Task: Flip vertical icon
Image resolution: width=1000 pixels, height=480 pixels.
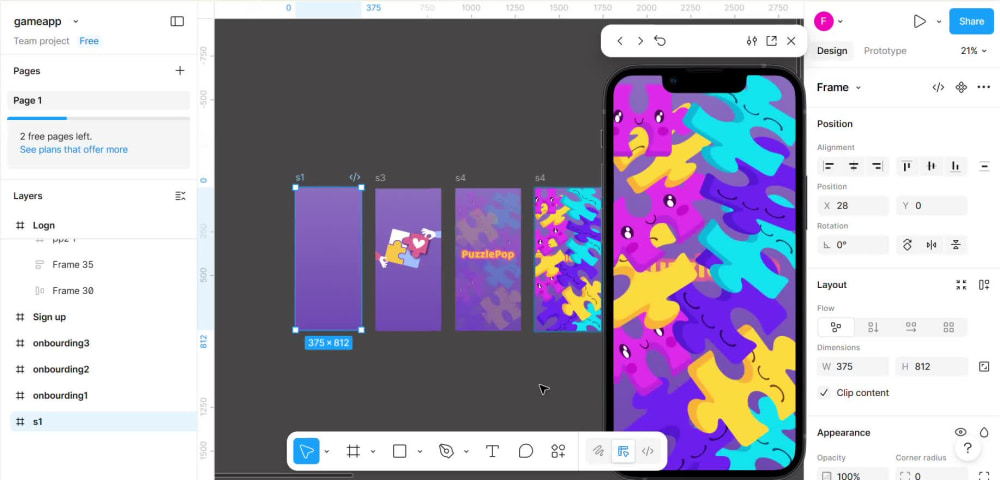Action: (x=956, y=245)
